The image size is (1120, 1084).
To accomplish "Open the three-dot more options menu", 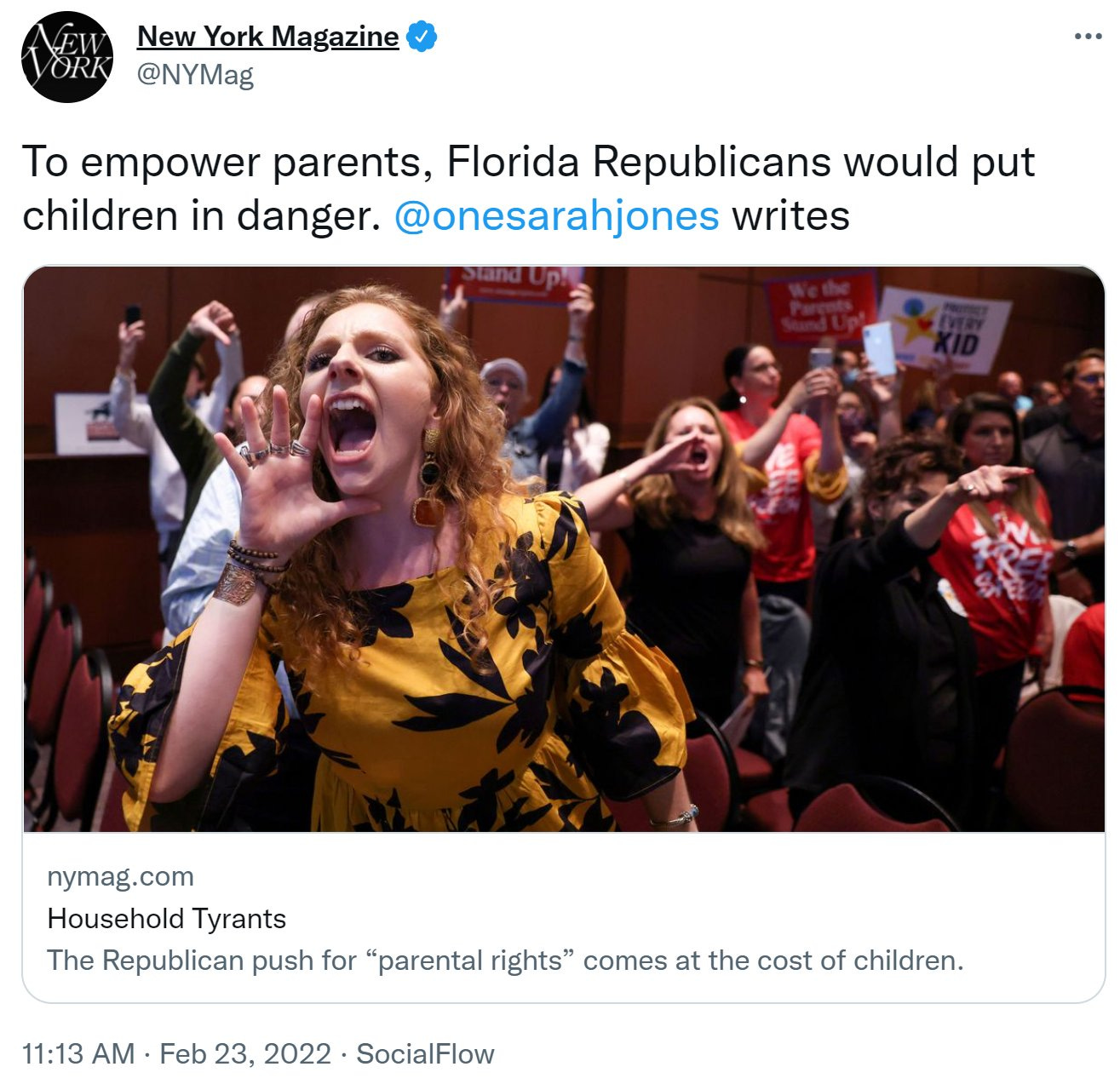I will (1088, 37).
